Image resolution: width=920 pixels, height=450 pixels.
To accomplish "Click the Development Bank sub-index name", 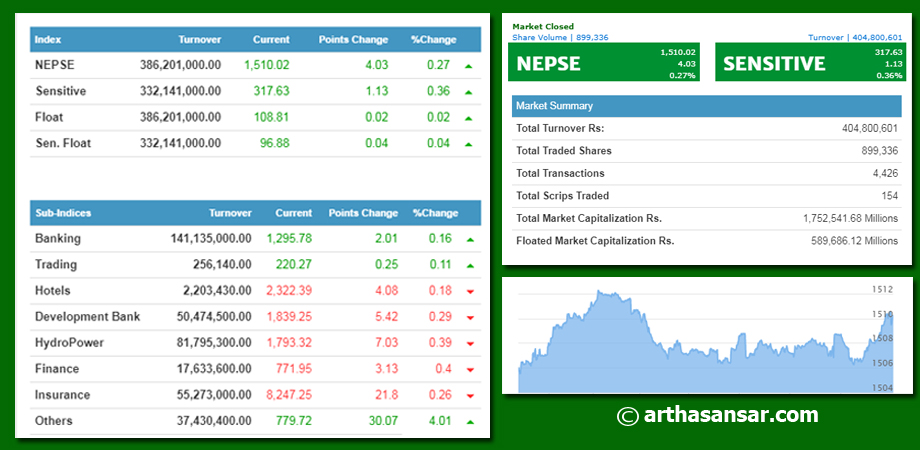I will 87,316.
